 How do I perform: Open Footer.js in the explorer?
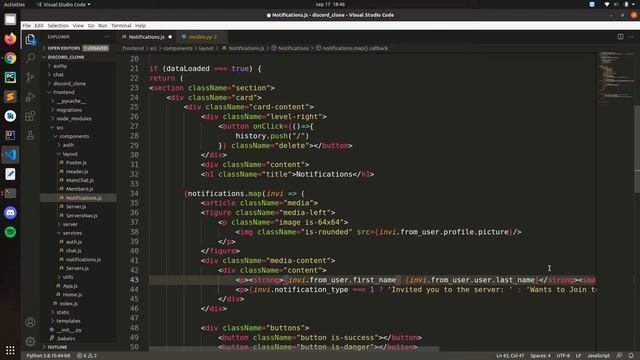click(76, 162)
